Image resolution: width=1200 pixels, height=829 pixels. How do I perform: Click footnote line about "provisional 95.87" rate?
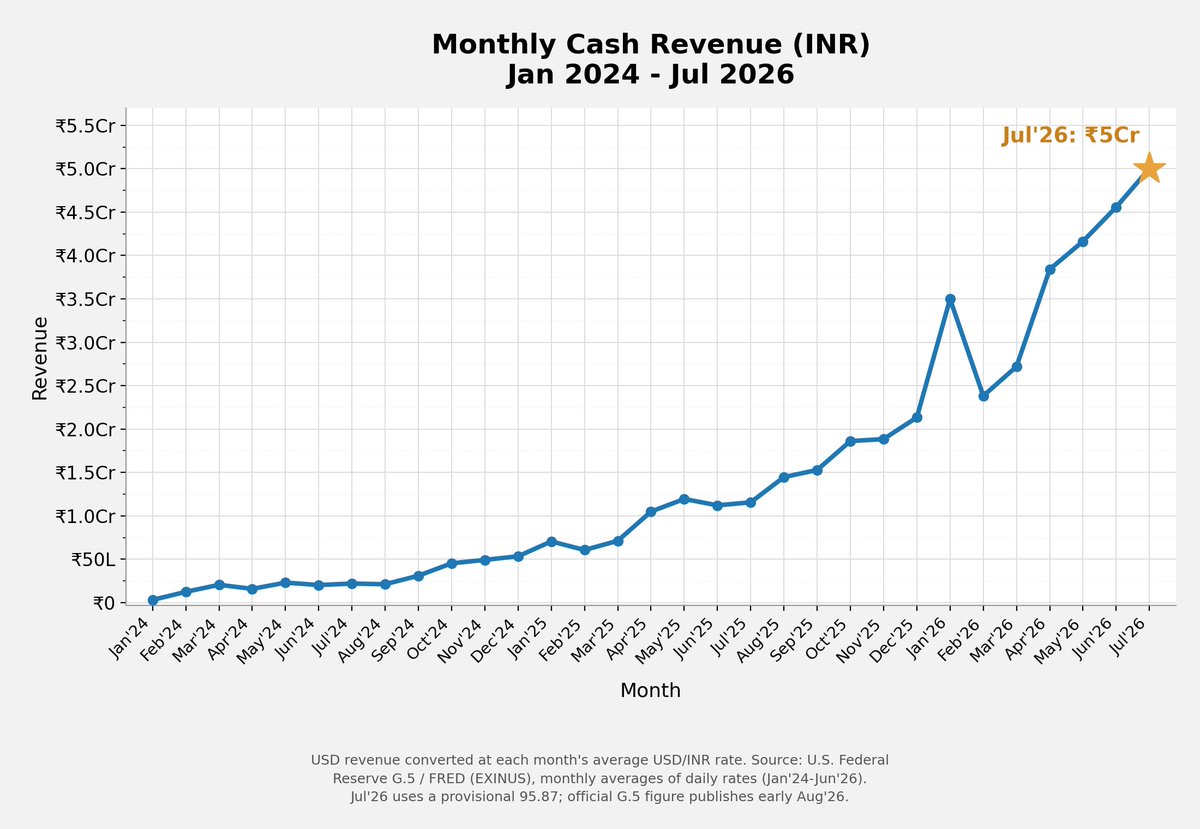[600, 796]
